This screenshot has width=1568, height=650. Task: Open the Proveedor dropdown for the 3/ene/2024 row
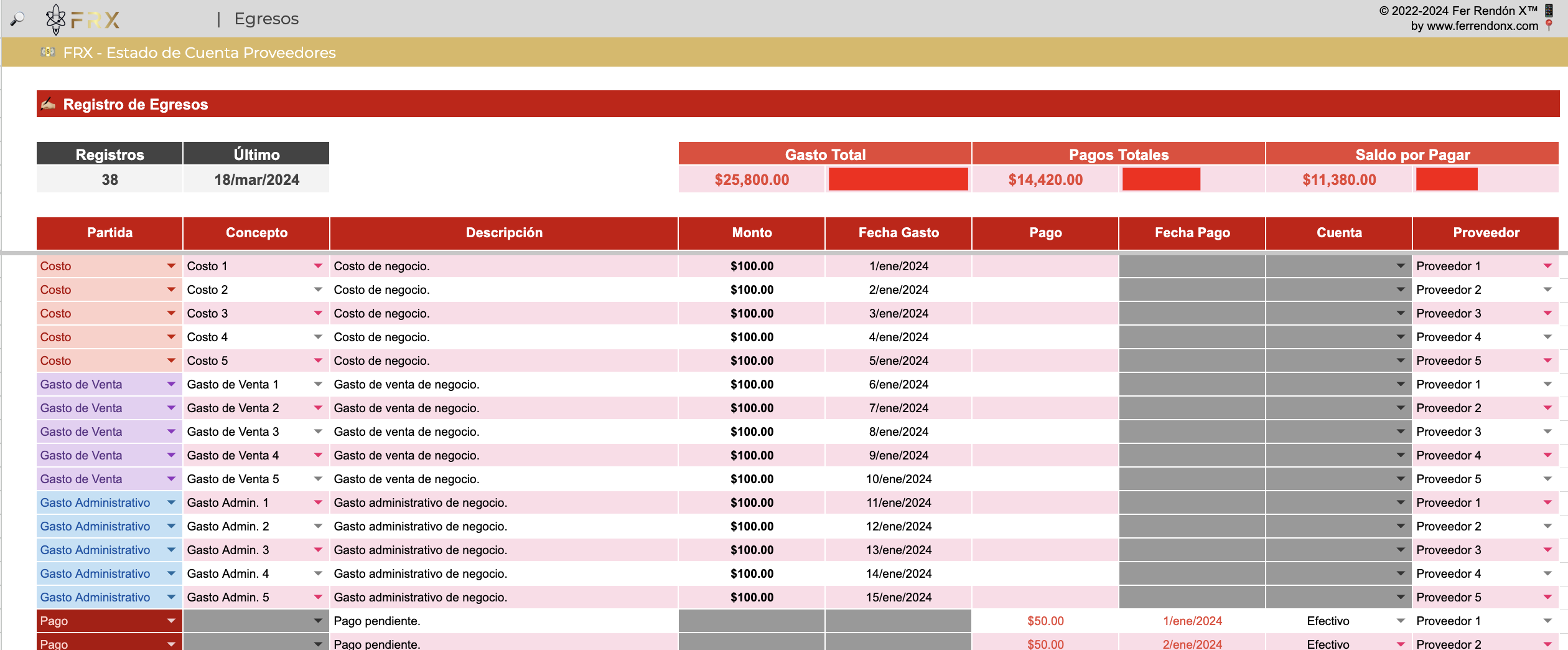pyautogui.click(x=1547, y=313)
